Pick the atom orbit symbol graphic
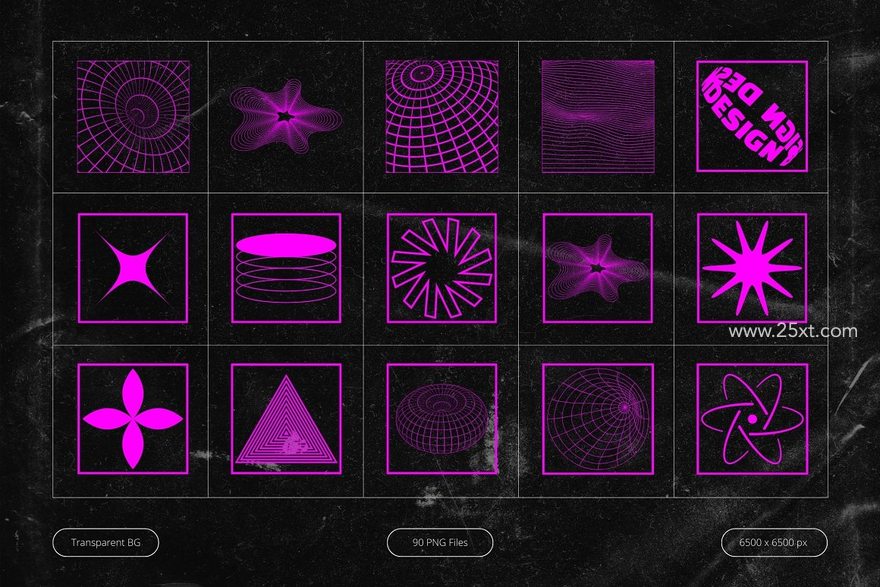This screenshot has width=880, height=587. click(752, 419)
